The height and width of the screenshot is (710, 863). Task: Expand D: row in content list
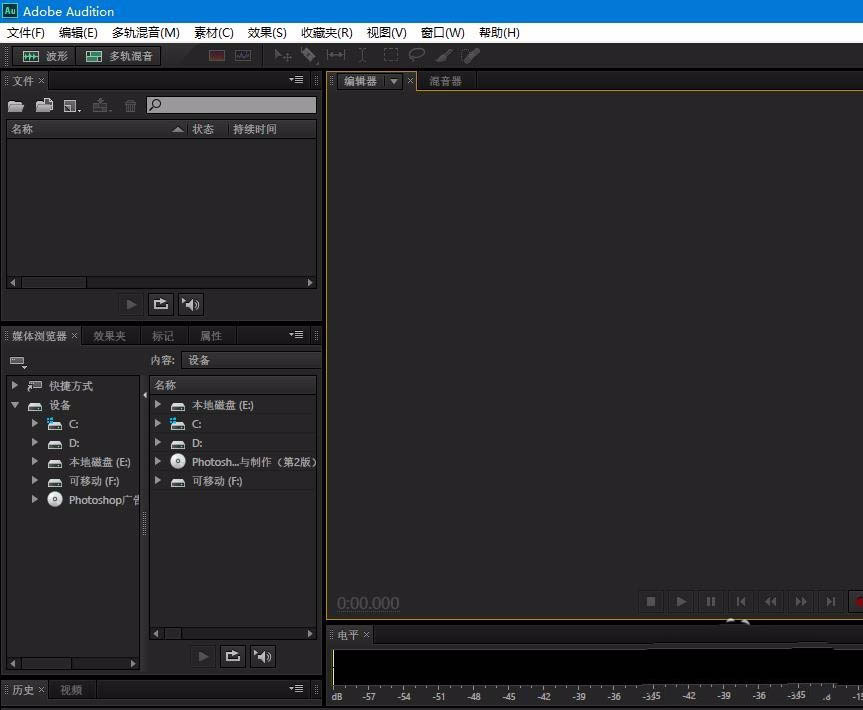tap(158, 443)
